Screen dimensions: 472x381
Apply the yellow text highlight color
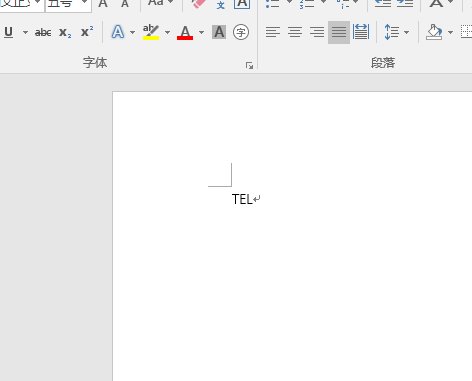151,32
